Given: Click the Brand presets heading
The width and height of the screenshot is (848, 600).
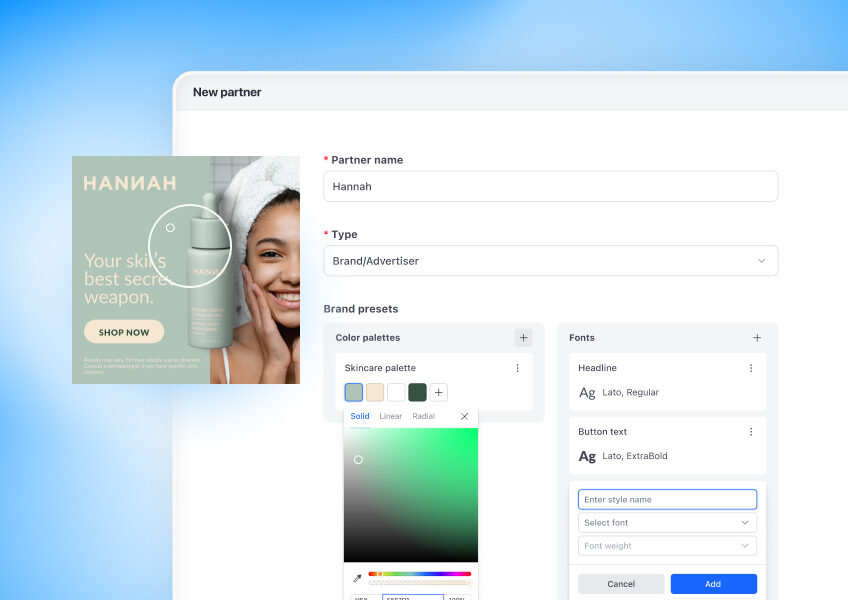Looking at the screenshot, I should 361,309.
